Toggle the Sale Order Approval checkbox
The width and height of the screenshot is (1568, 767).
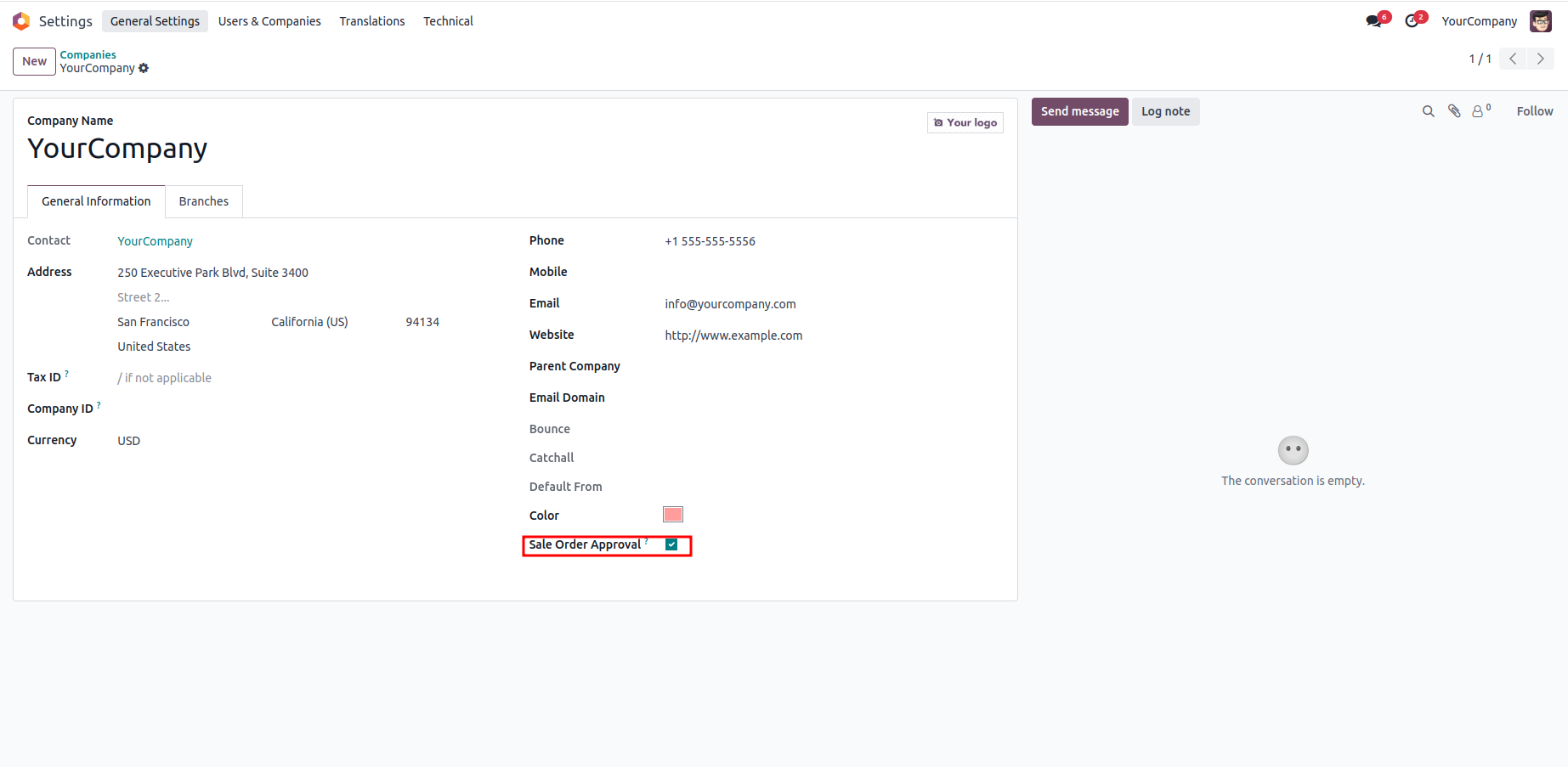[x=671, y=544]
